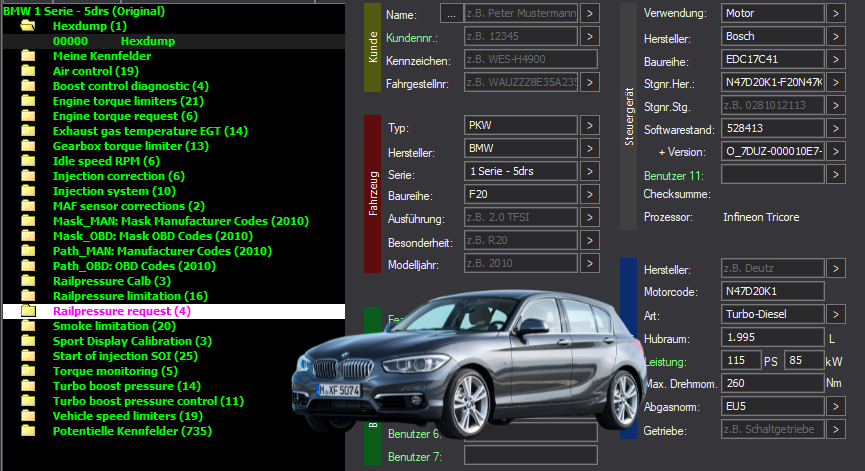This screenshot has height=471, width=865.
Task: Click the Kennzeichen input field
Action: point(531,59)
